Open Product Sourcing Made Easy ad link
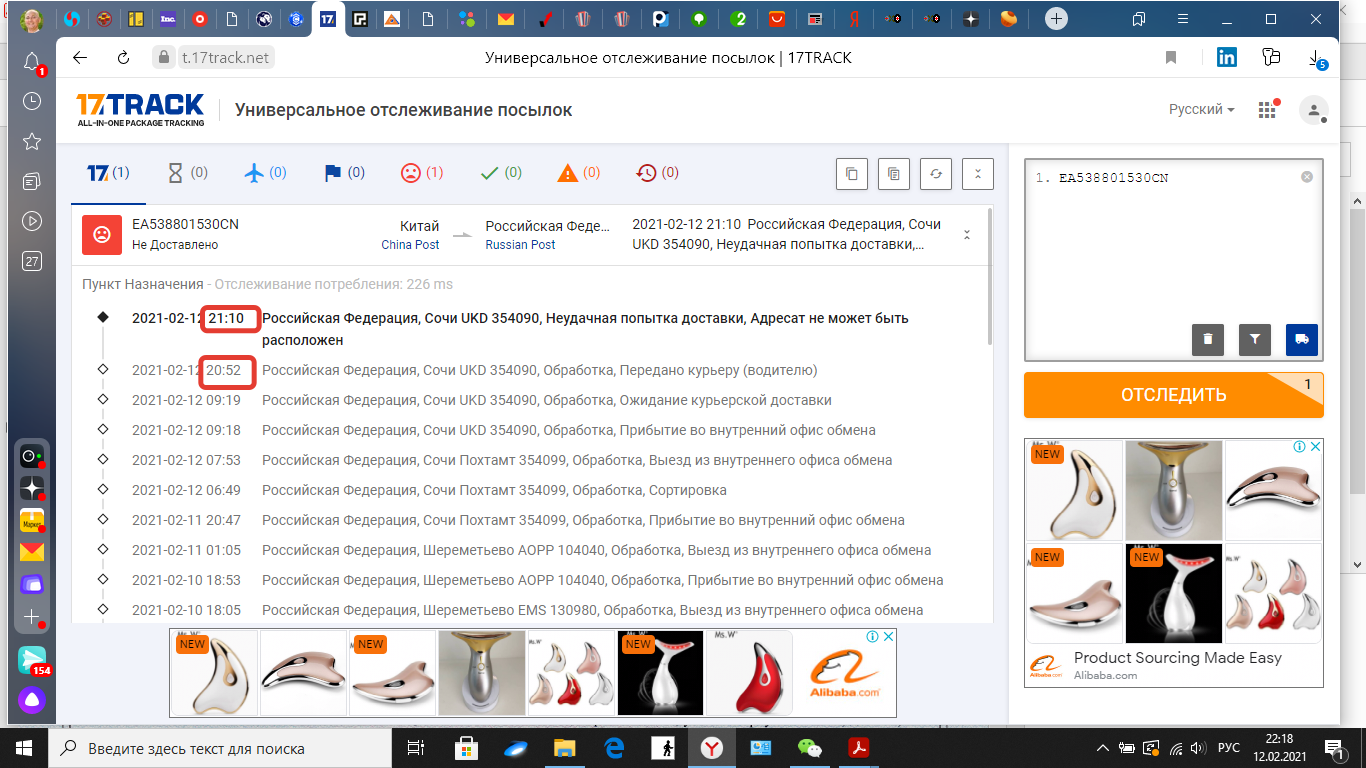The width and height of the screenshot is (1366, 768). pyautogui.click(x=1177, y=658)
